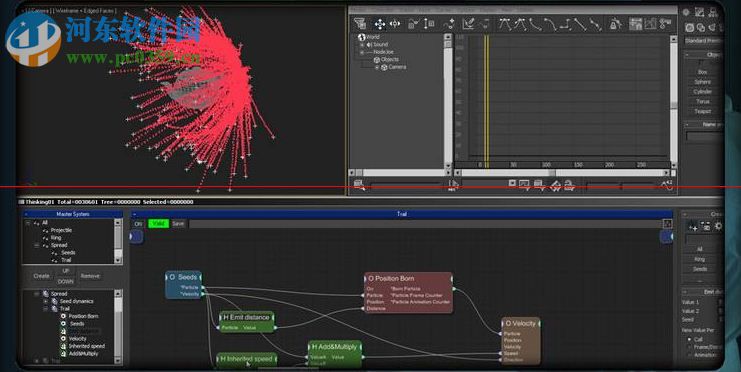Select the Move Keys tool
This screenshot has height=372, width=741.
[379, 24]
